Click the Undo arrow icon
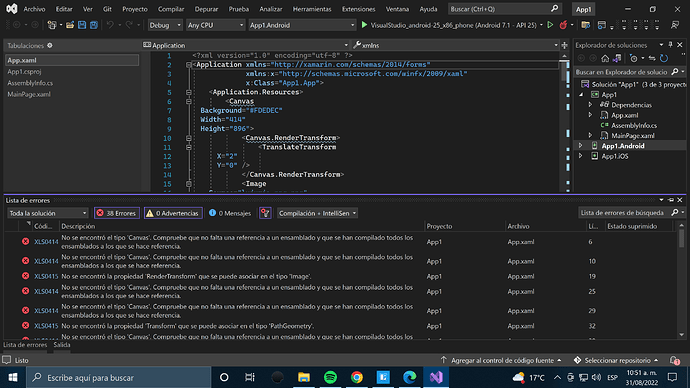 coord(110,25)
